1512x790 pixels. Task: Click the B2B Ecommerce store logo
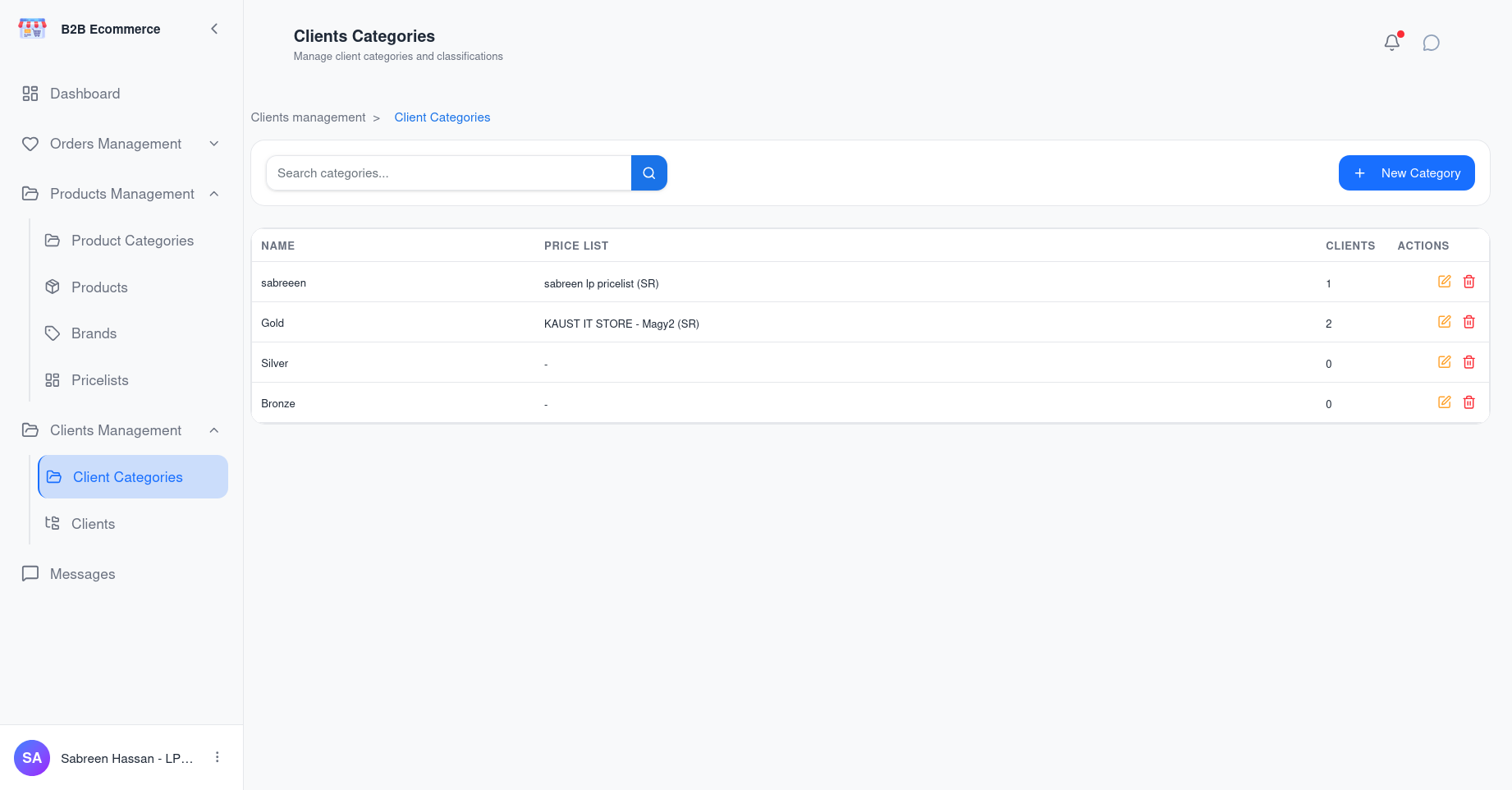tap(32, 29)
